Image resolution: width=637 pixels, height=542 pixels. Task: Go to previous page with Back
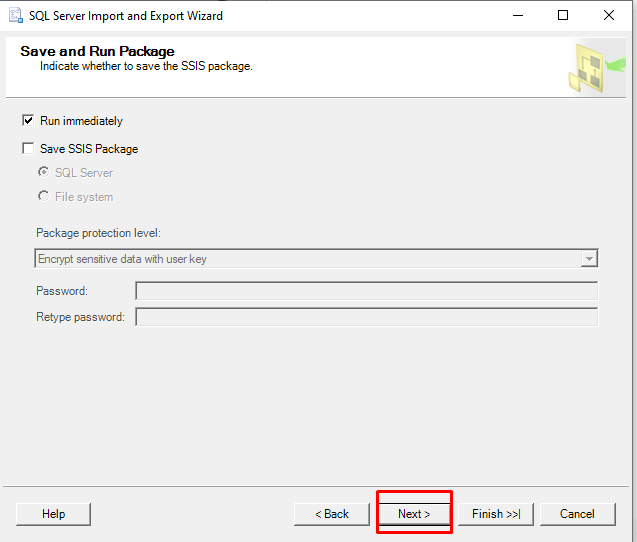point(332,514)
